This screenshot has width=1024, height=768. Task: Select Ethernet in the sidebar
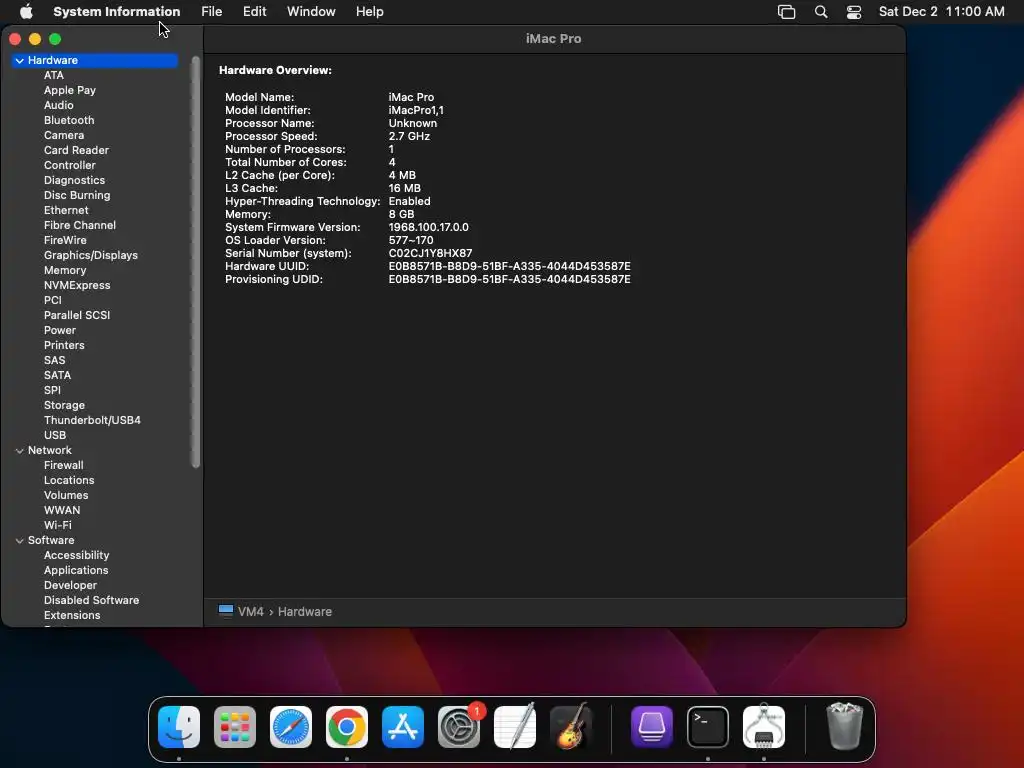tap(66, 210)
